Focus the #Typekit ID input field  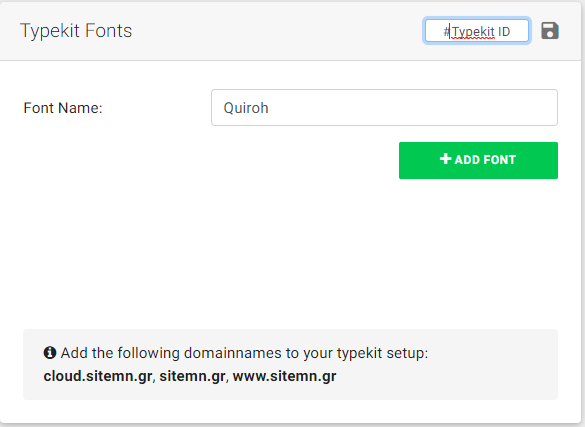pyautogui.click(x=477, y=31)
